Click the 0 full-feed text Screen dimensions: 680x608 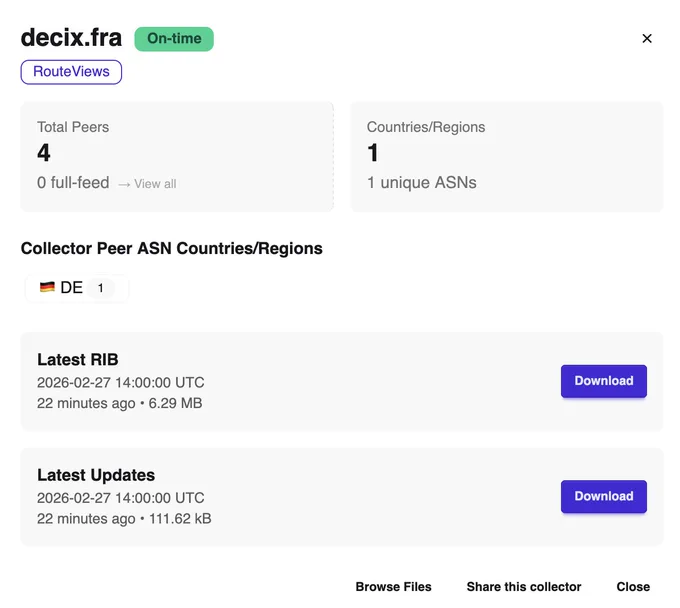tap(73, 183)
